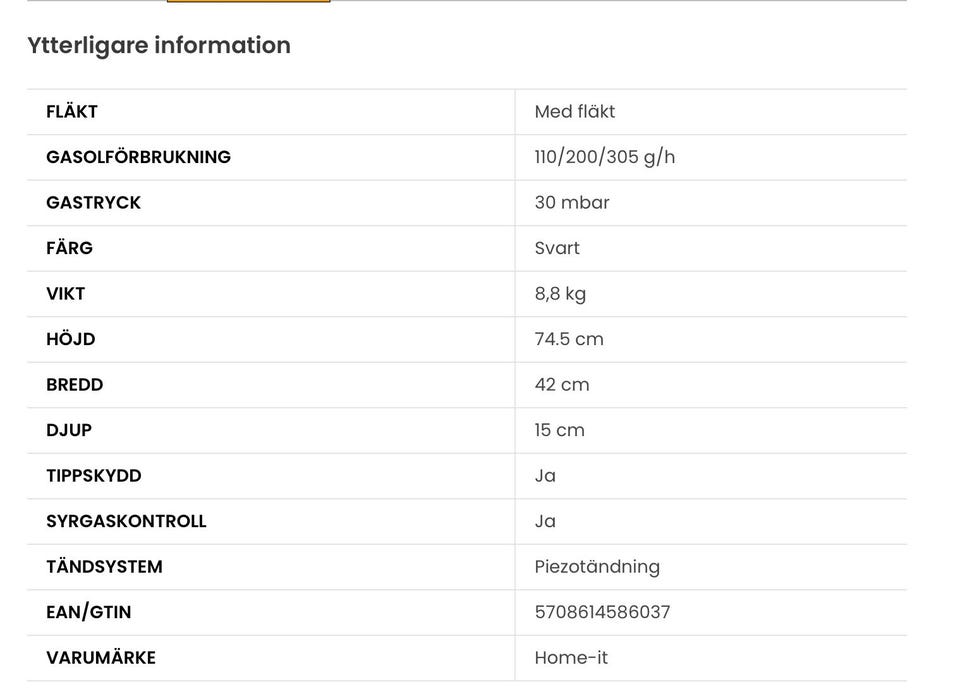Click the VIKT row label
Image resolution: width=960 pixels, height=689 pixels.
tap(65, 294)
